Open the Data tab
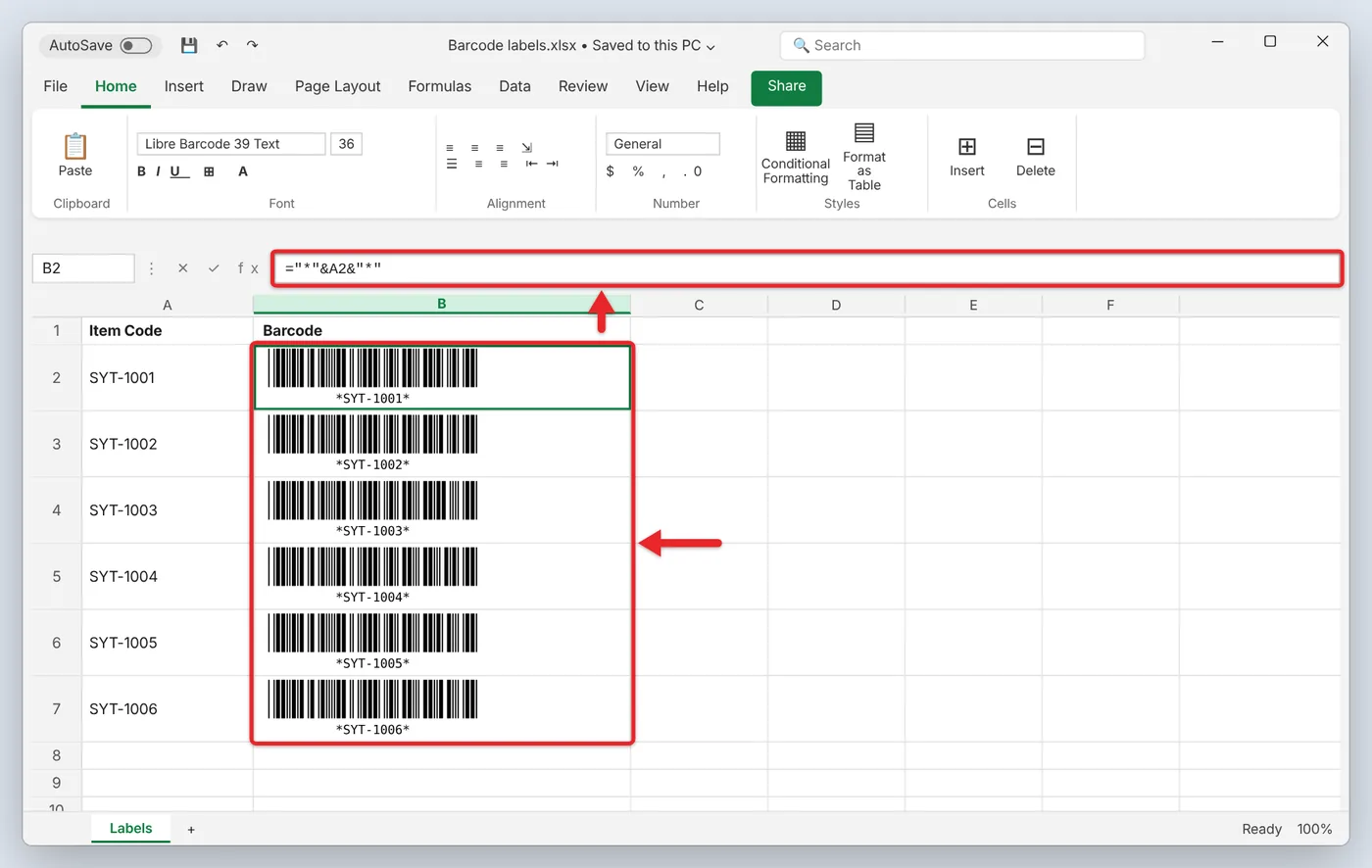1372x868 pixels. coord(514,86)
